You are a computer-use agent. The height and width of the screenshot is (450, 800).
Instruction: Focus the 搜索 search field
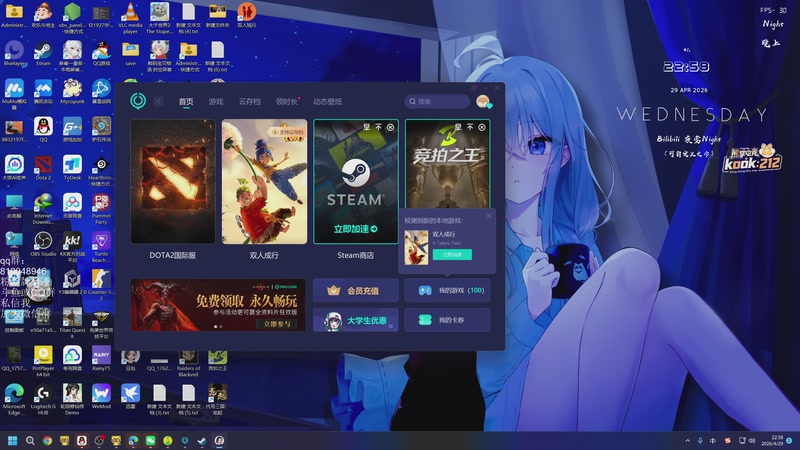click(437, 102)
